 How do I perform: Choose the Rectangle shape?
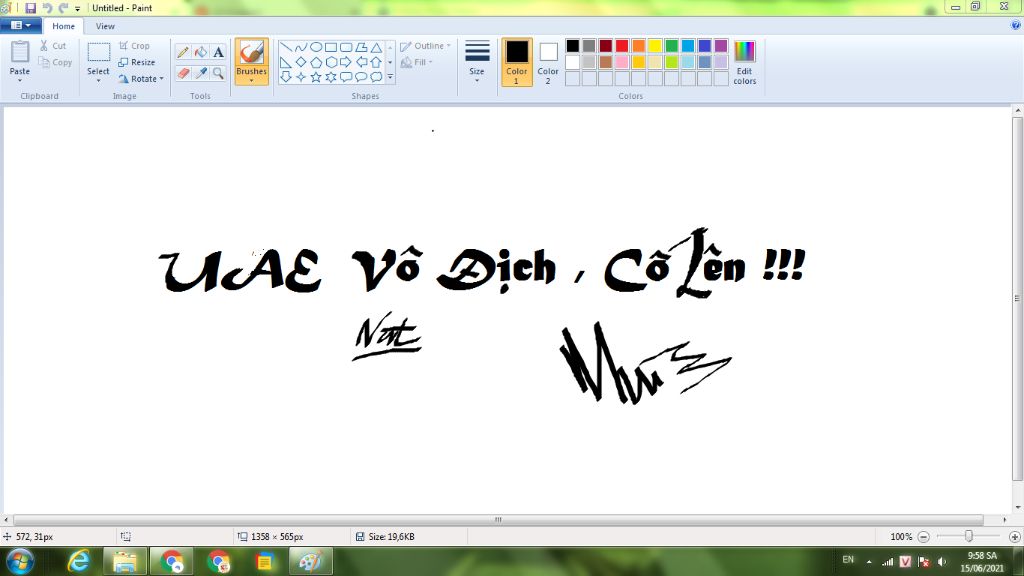click(x=330, y=47)
